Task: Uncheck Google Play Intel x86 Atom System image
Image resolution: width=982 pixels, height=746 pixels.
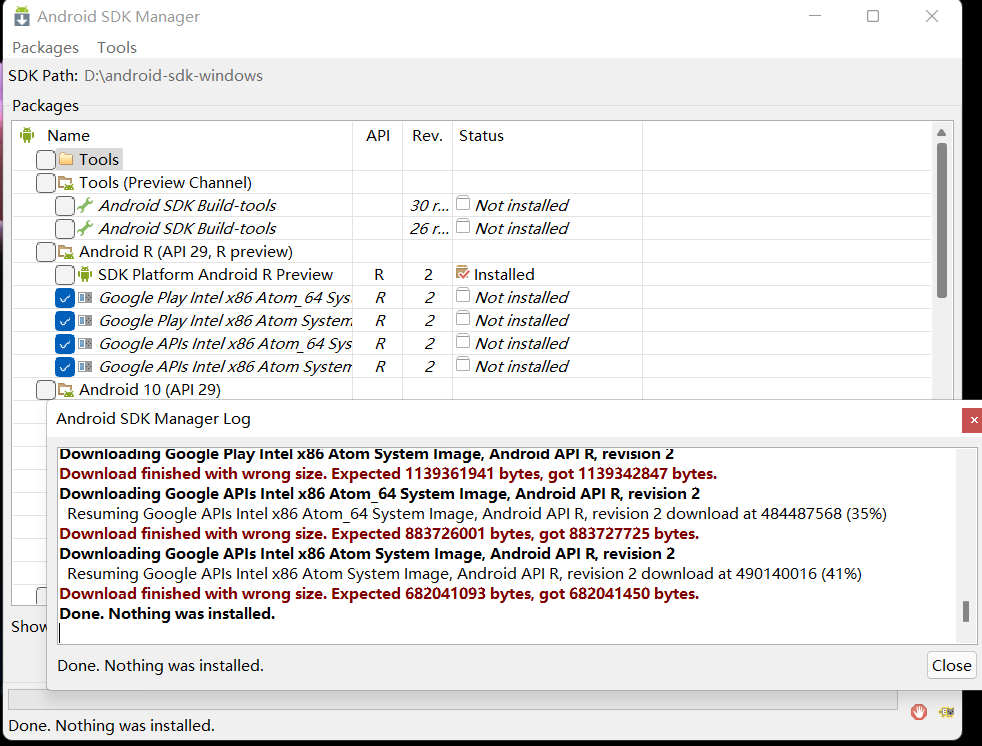Action: tap(65, 321)
